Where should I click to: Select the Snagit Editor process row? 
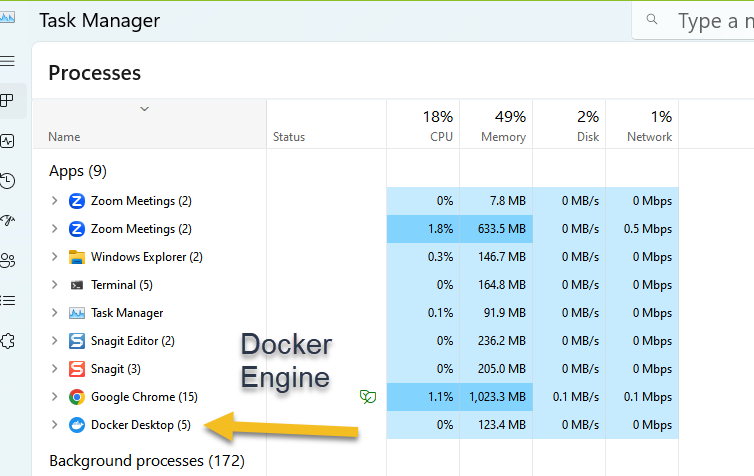132,341
